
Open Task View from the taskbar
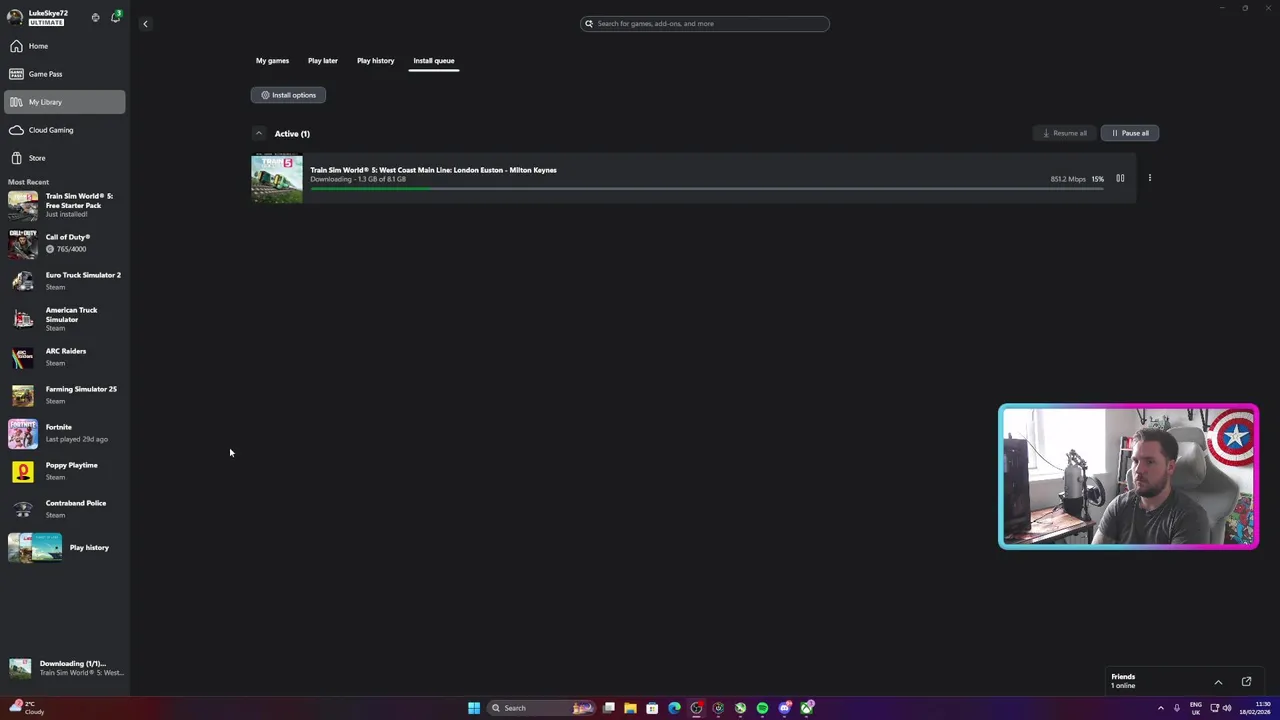click(608, 708)
